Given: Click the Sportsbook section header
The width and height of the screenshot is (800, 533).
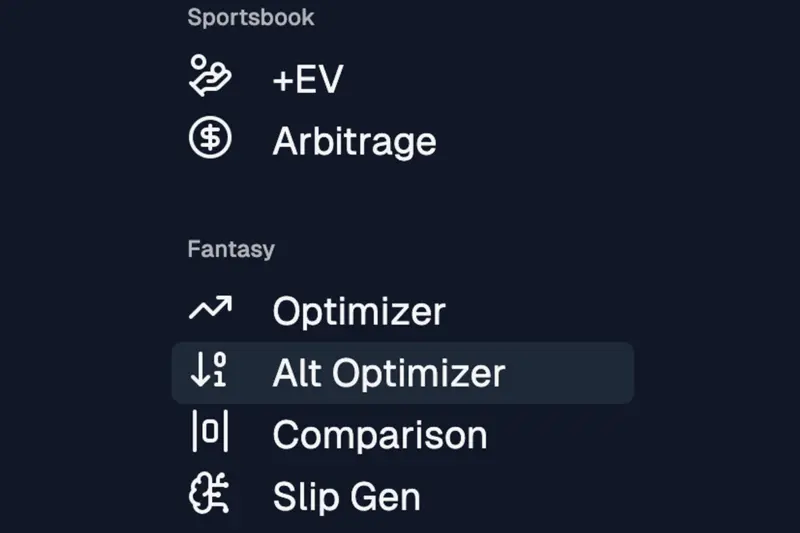Looking at the screenshot, I should pos(250,17).
